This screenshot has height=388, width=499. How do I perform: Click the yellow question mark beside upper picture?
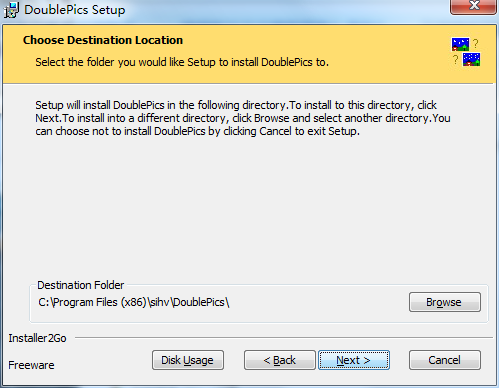476,43
